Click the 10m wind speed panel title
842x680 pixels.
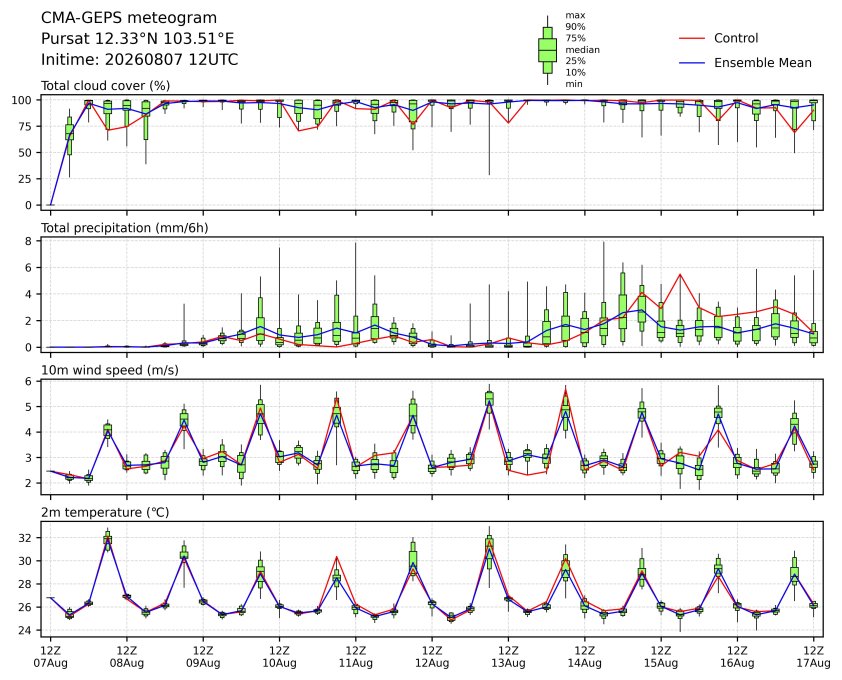(x=110, y=371)
